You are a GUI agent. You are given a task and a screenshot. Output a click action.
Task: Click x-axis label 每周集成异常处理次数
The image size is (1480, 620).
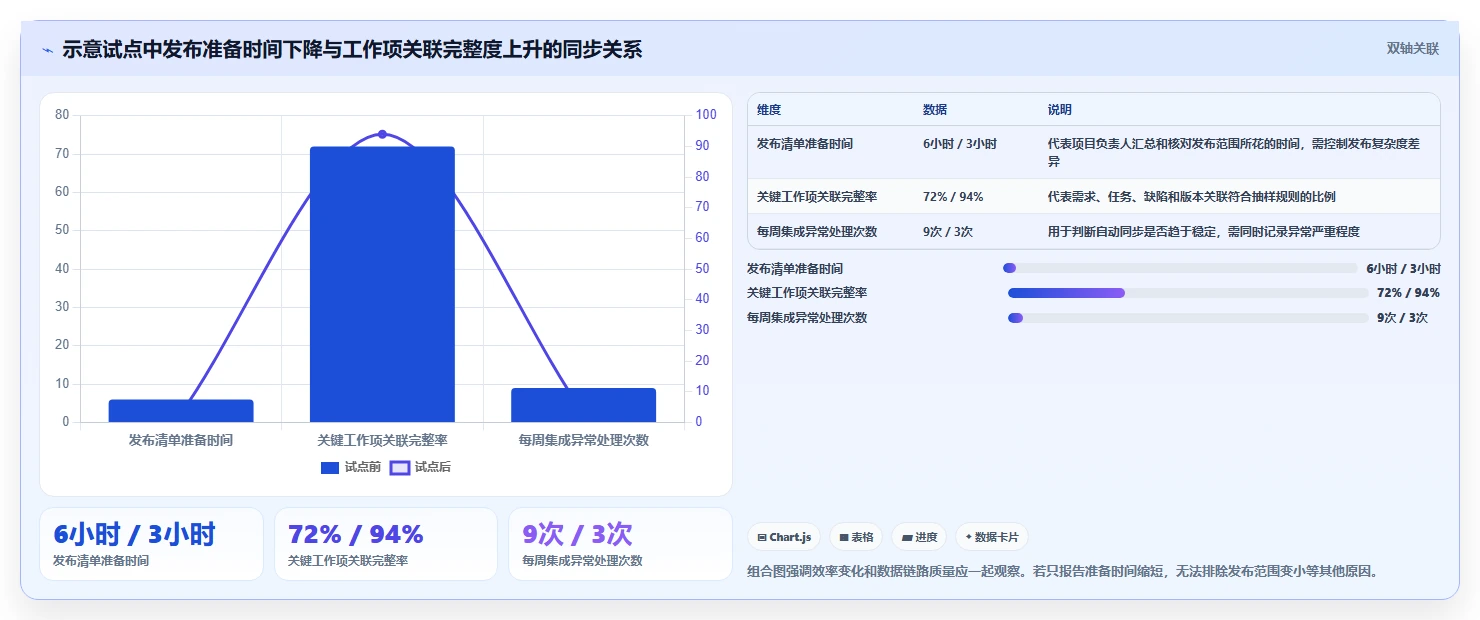583,440
